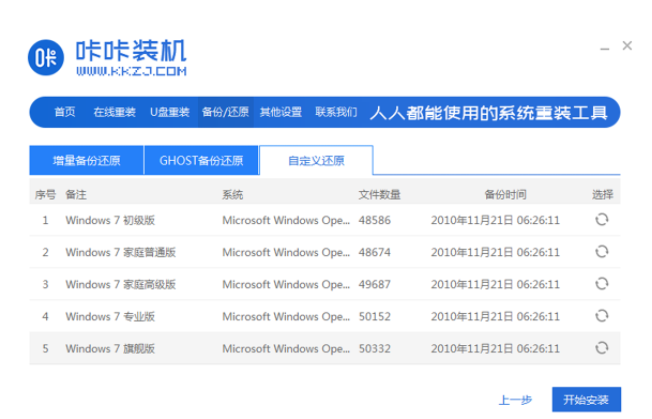The height and width of the screenshot is (419, 652).
Task: Click file count 49687
Action: coord(375,284)
